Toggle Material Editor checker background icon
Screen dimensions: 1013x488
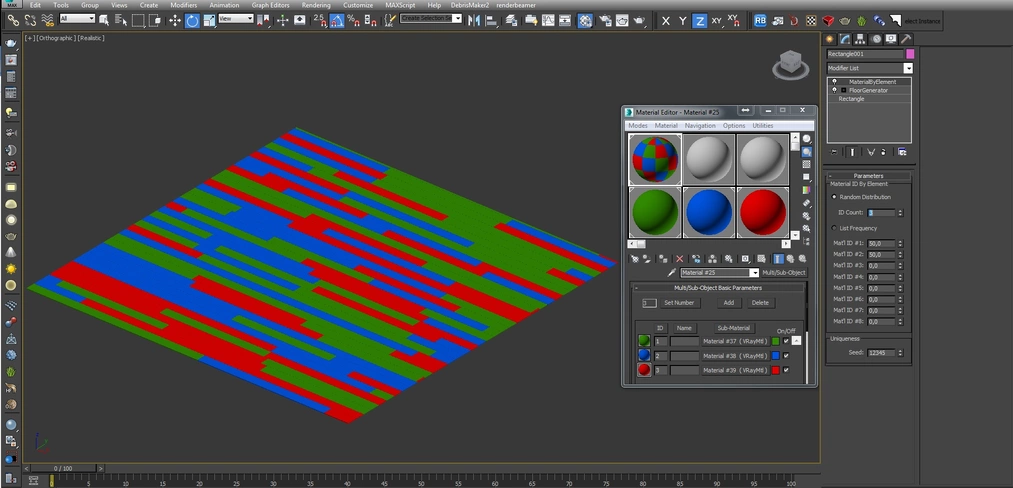pos(806,164)
